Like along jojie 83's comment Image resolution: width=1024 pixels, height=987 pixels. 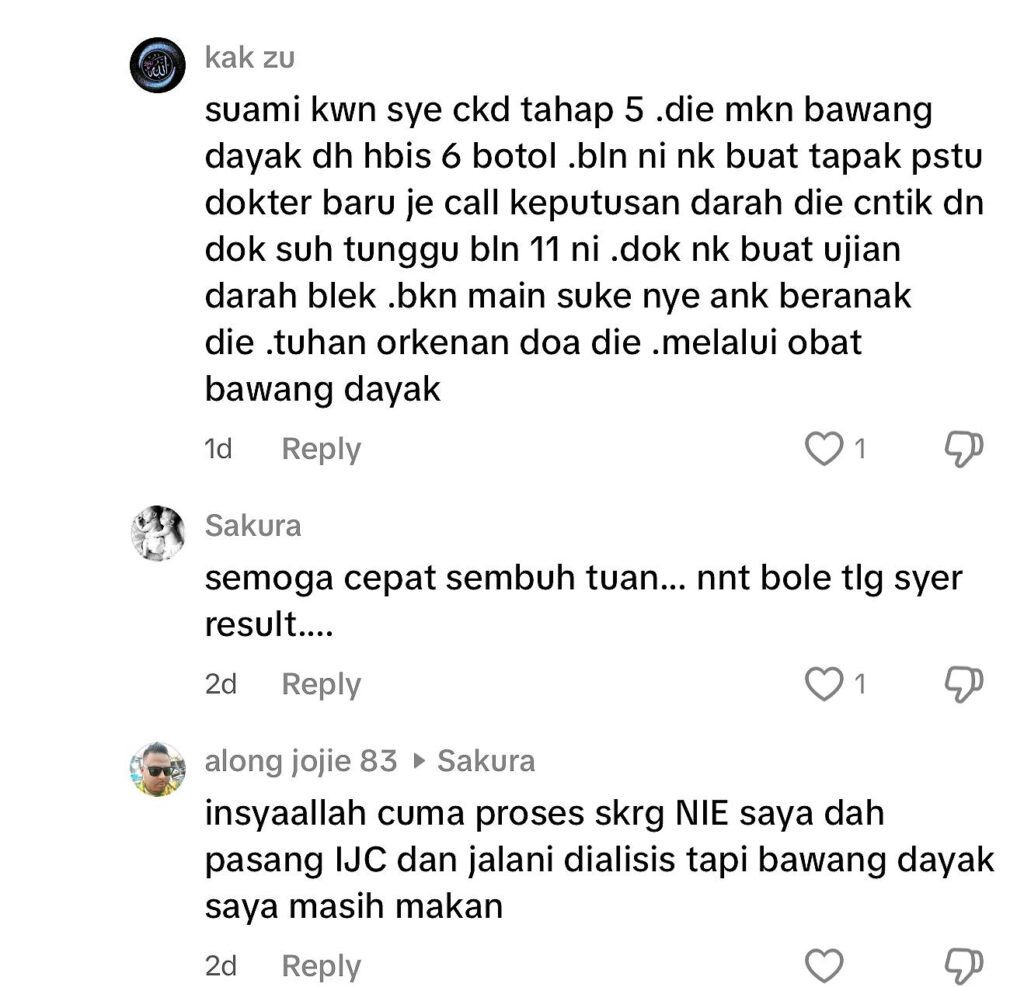[x=824, y=966]
